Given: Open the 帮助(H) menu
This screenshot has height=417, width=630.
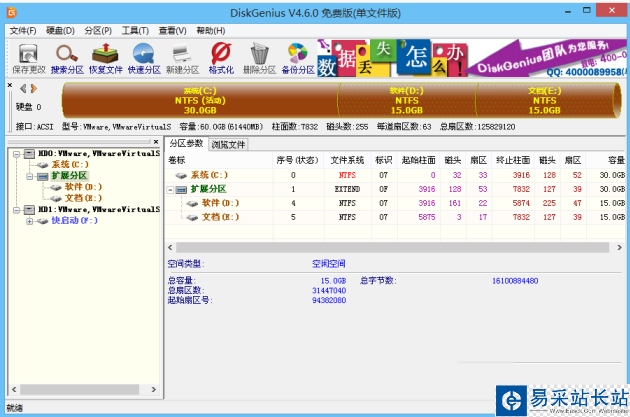Looking at the screenshot, I should [x=211, y=31].
